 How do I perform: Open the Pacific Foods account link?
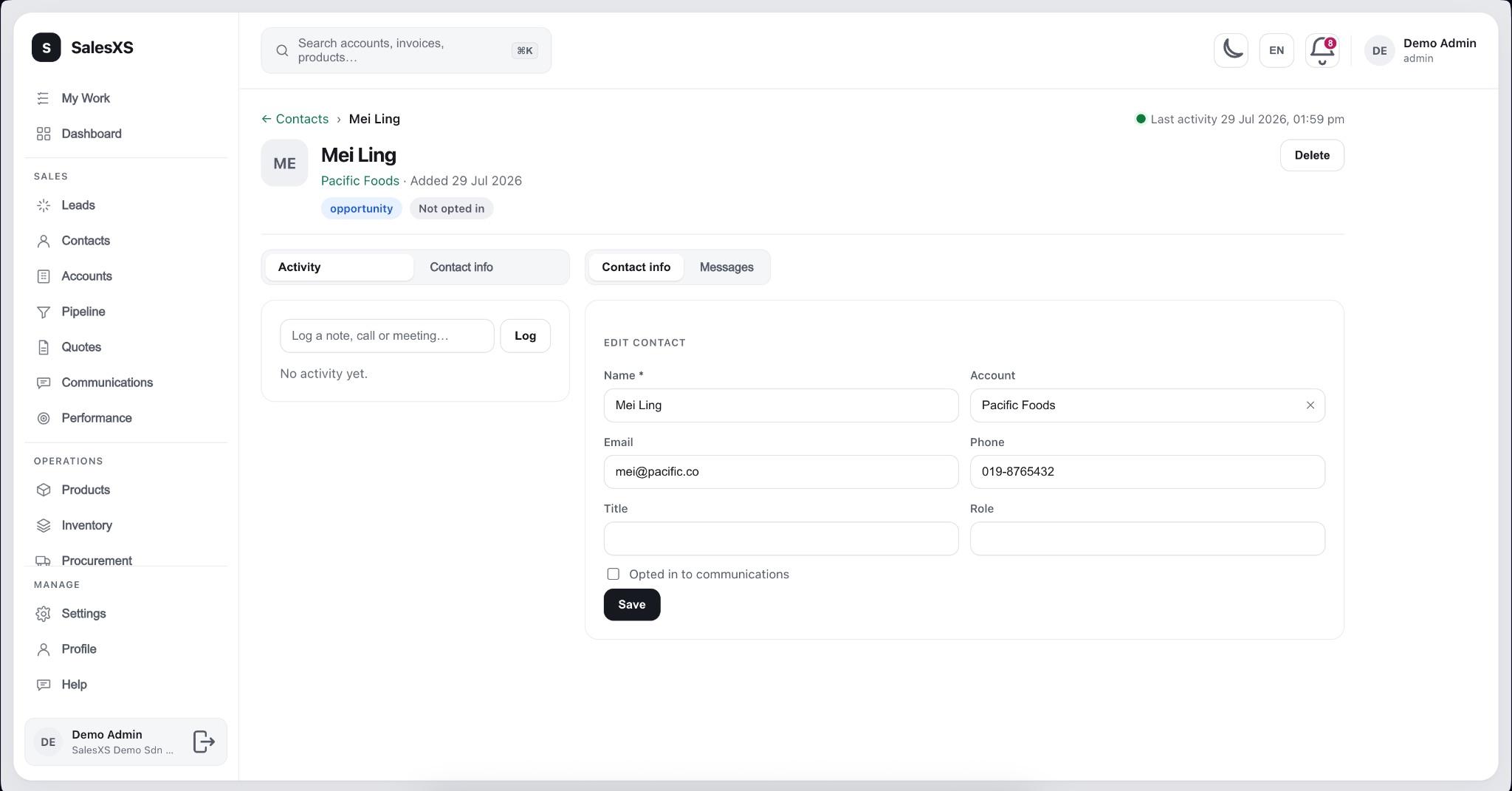pos(360,181)
